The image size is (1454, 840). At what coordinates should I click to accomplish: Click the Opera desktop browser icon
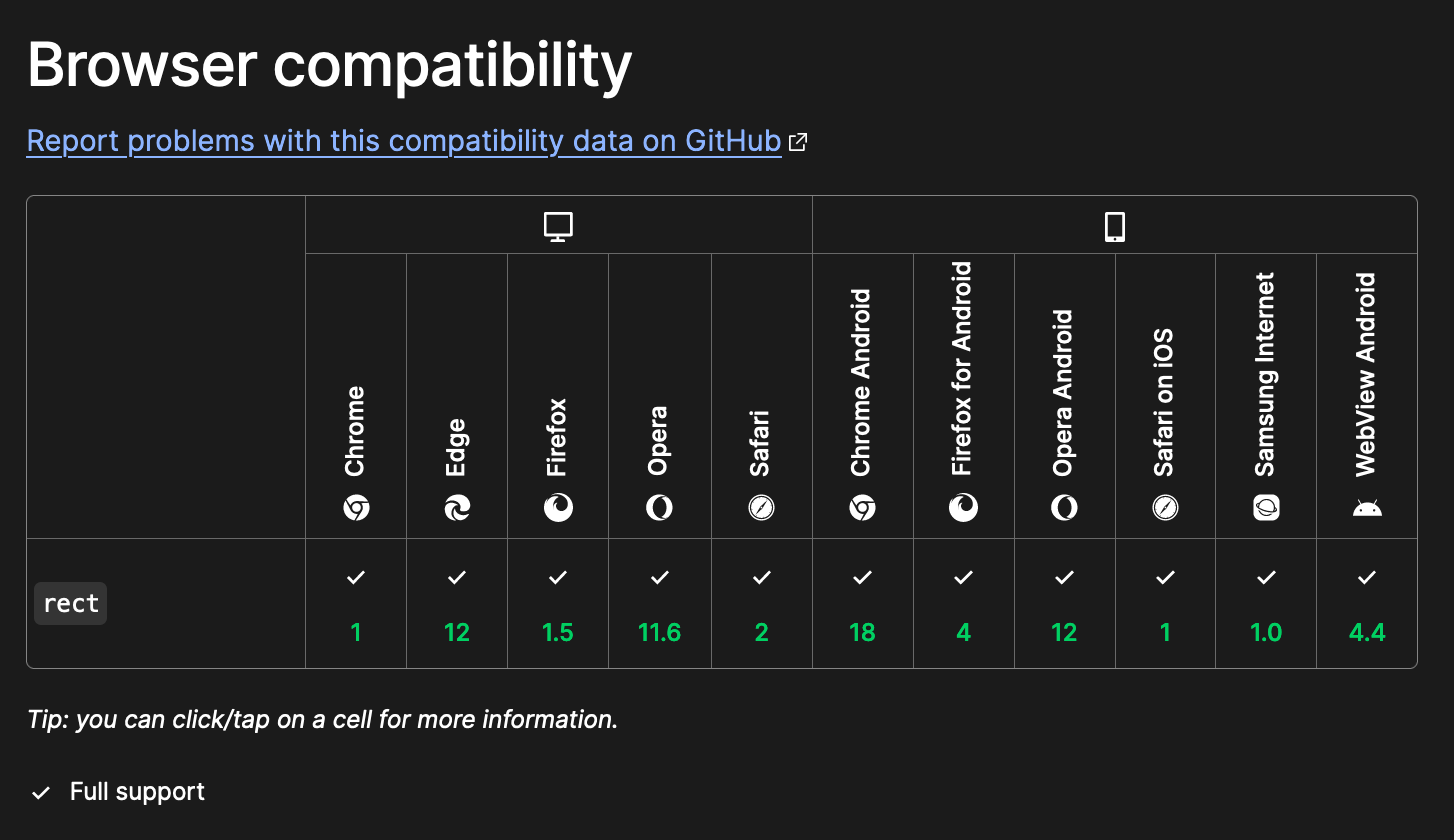(x=659, y=508)
